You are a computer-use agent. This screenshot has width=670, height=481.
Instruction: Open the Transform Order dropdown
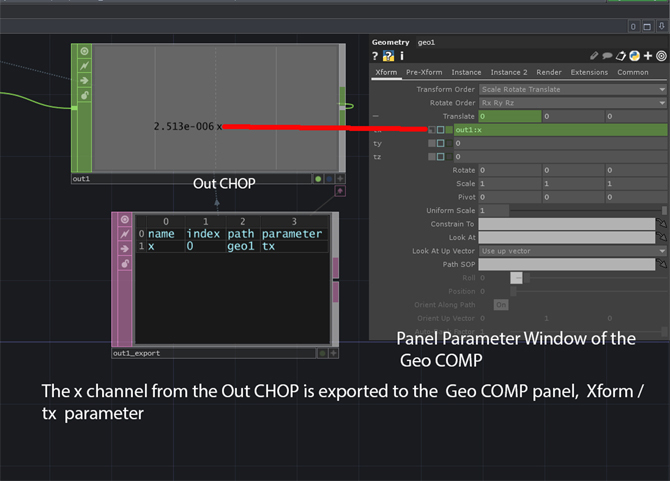[x=573, y=89]
